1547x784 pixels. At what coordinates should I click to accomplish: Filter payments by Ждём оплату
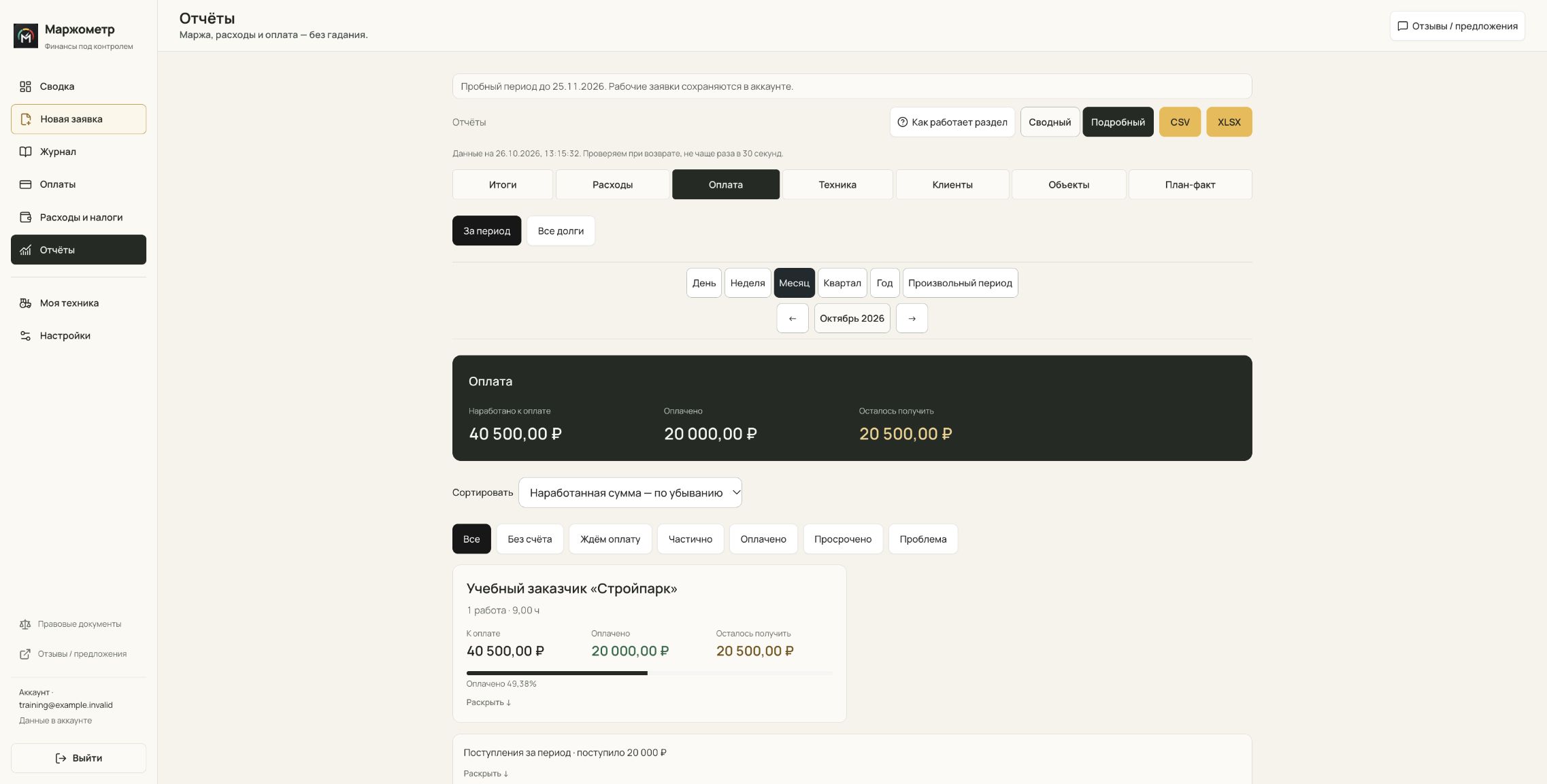(x=610, y=539)
